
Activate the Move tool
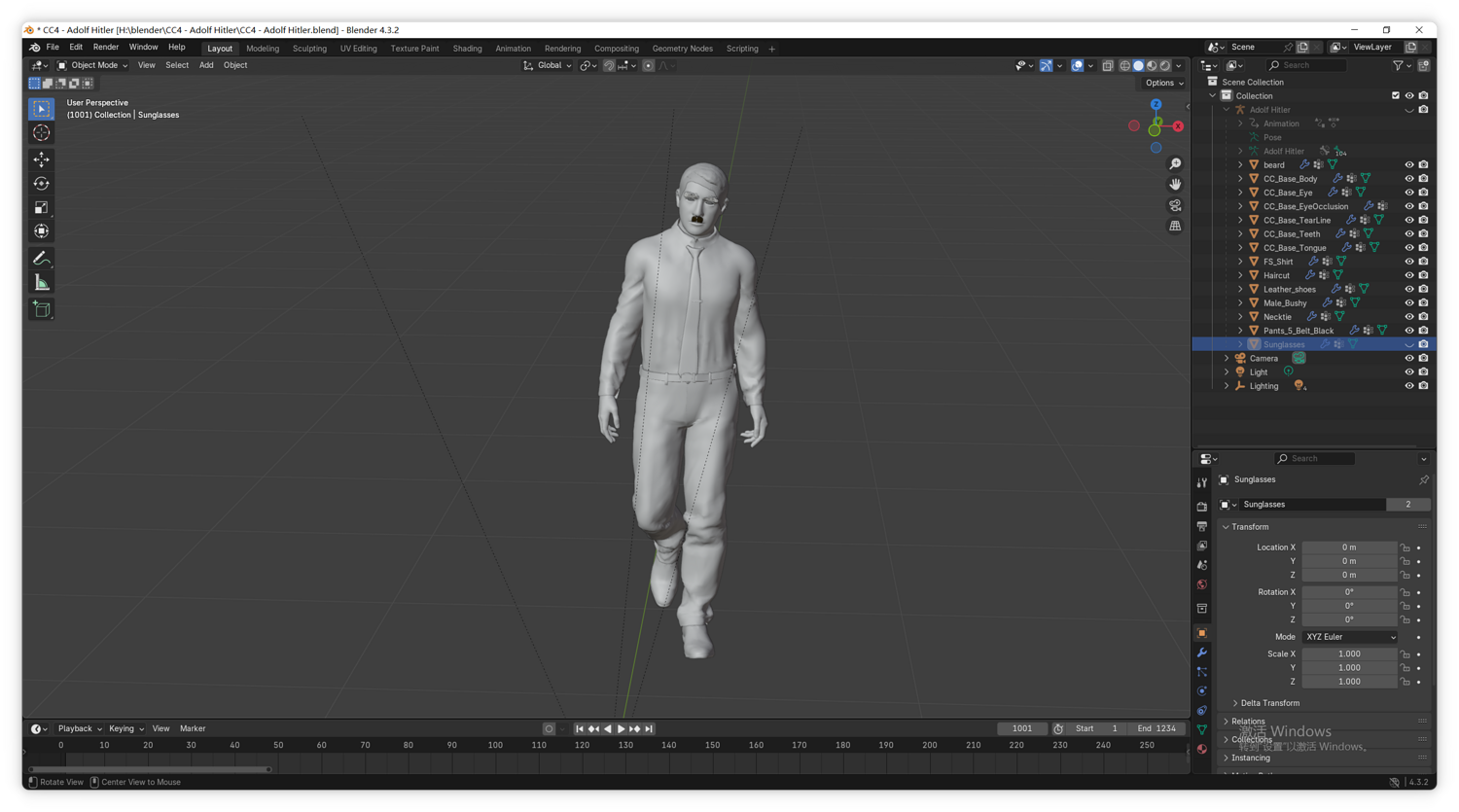(41, 159)
